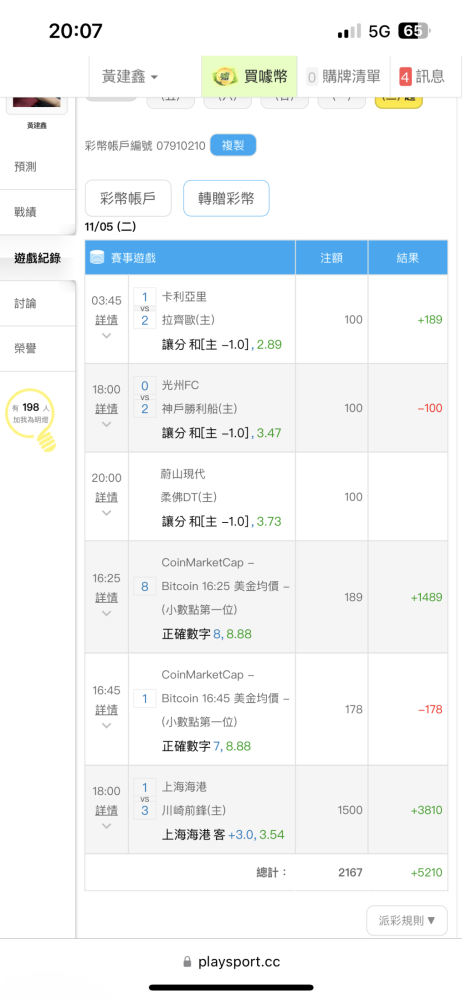Viewport: 462px width, 1000px height.
Task: Click the lightbulb 加我為明燈 icon
Action: pos(31,420)
